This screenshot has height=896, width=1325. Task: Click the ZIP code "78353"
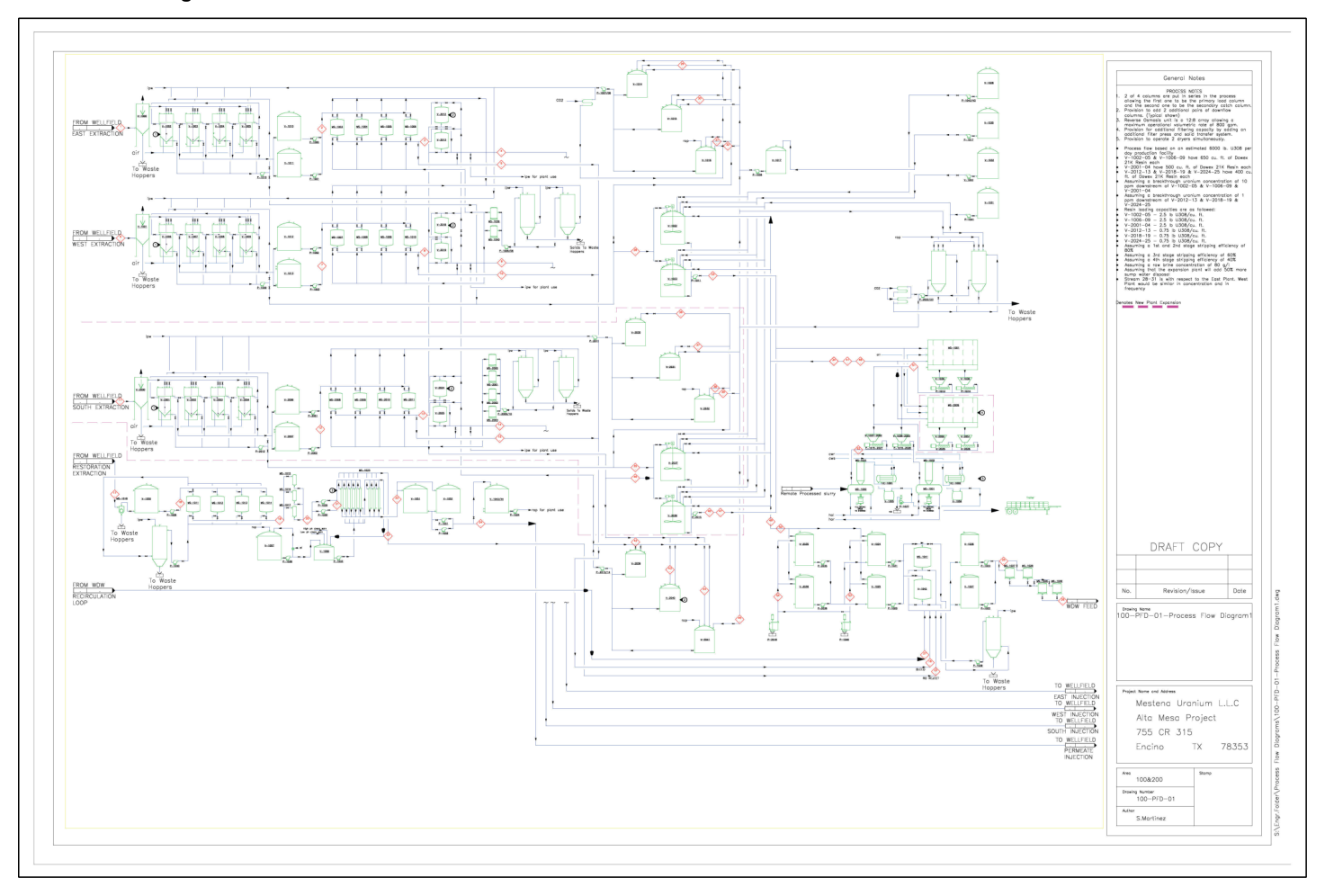[x=1234, y=747]
